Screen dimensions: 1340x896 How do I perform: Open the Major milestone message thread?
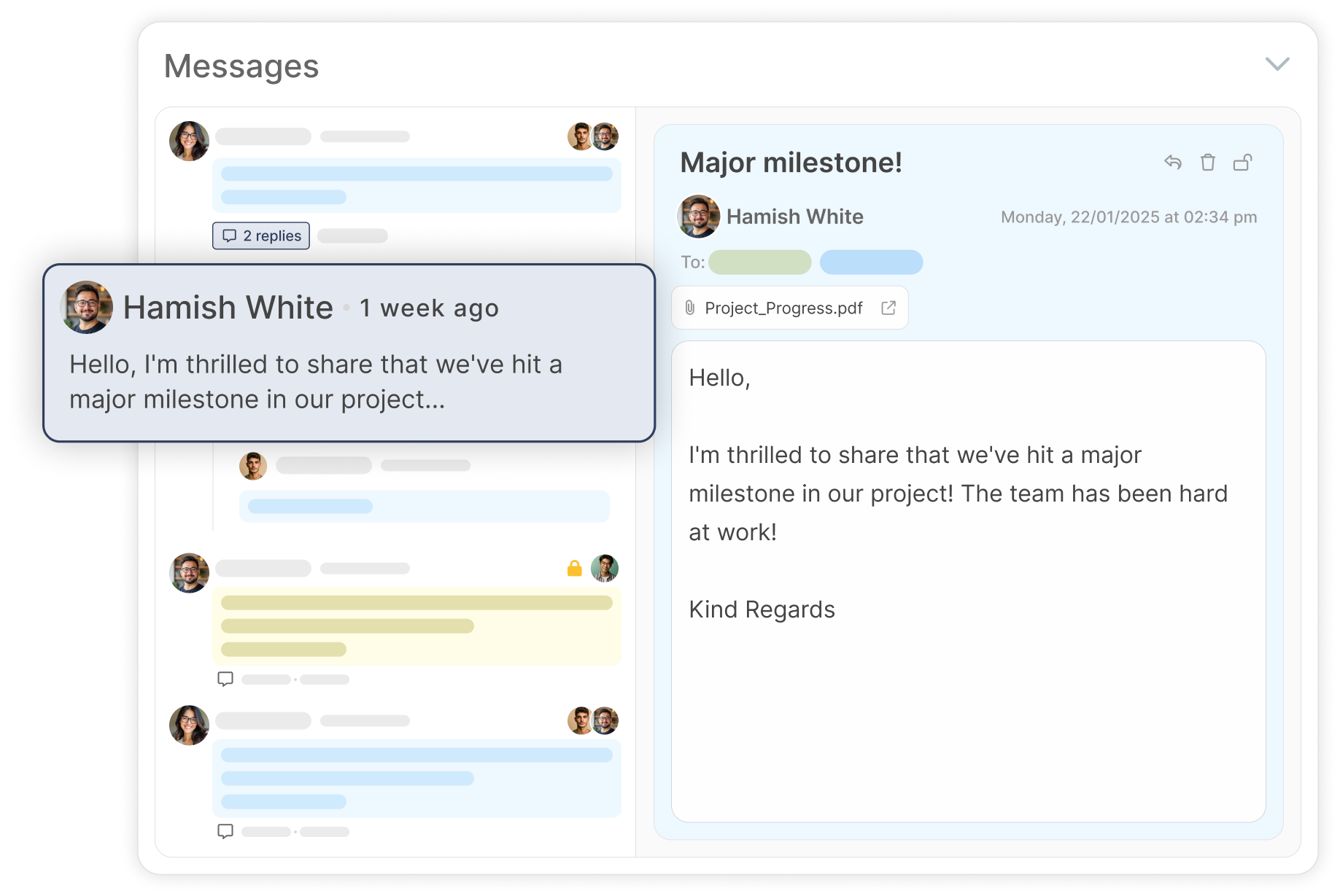[x=791, y=162]
